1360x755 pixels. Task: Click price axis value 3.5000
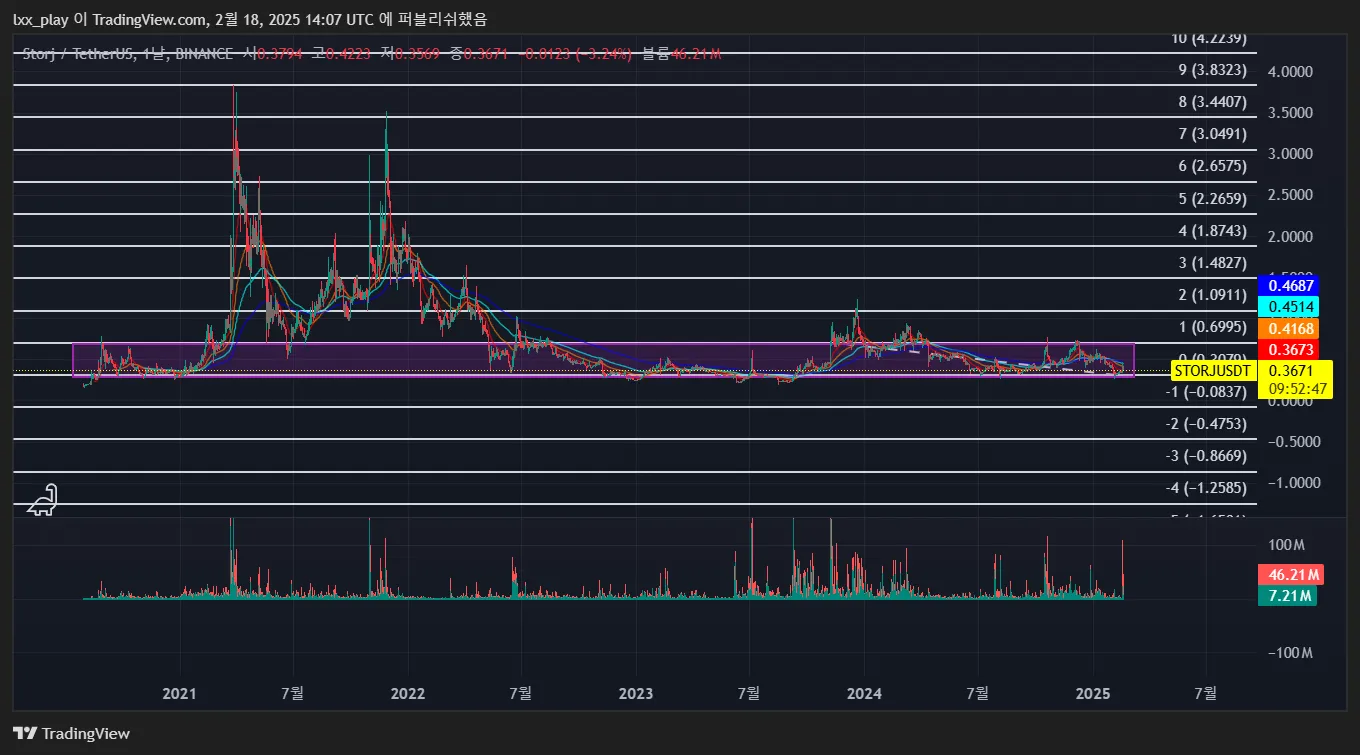[1290, 113]
